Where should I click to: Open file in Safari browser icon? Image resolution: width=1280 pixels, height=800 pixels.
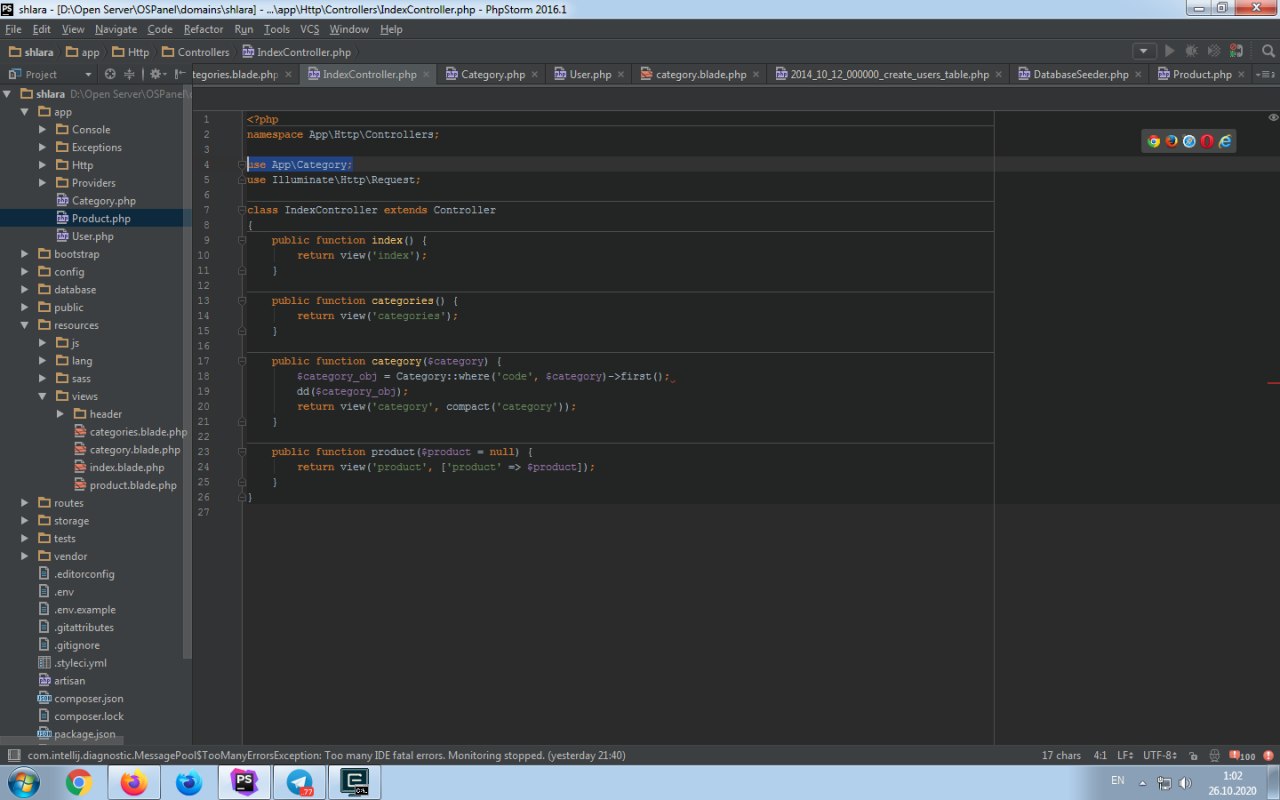(1189, 141)
